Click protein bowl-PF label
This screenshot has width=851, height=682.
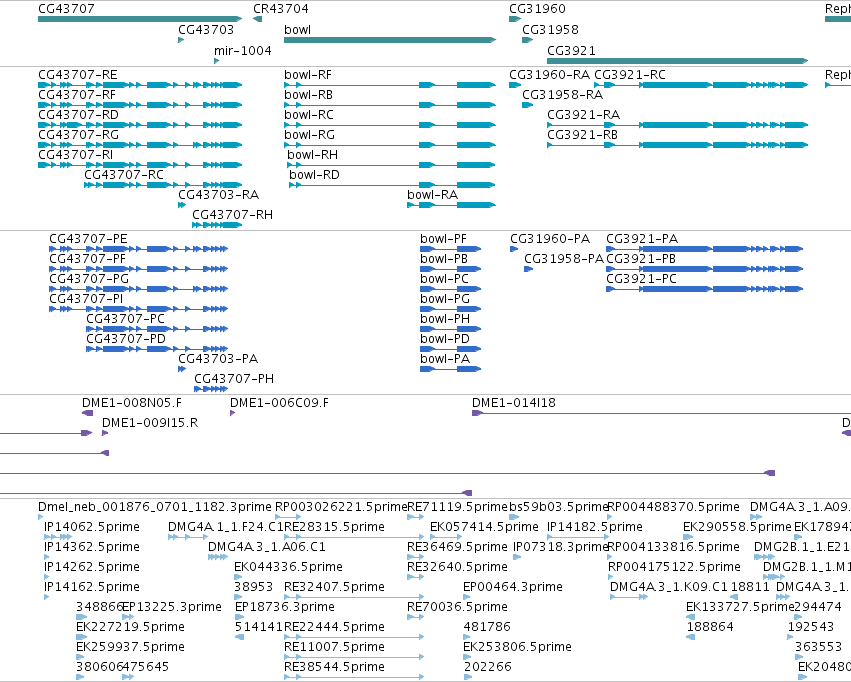(443, 239)
